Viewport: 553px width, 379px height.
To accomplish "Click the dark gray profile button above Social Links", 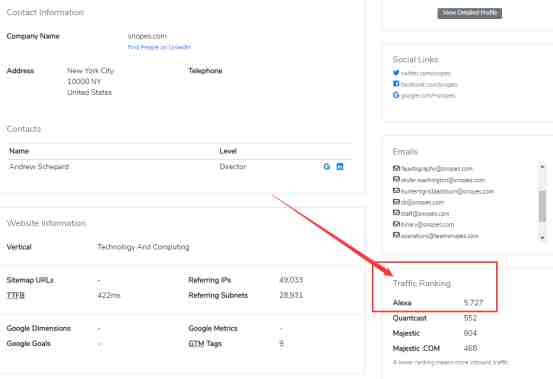I will point(470,13).
